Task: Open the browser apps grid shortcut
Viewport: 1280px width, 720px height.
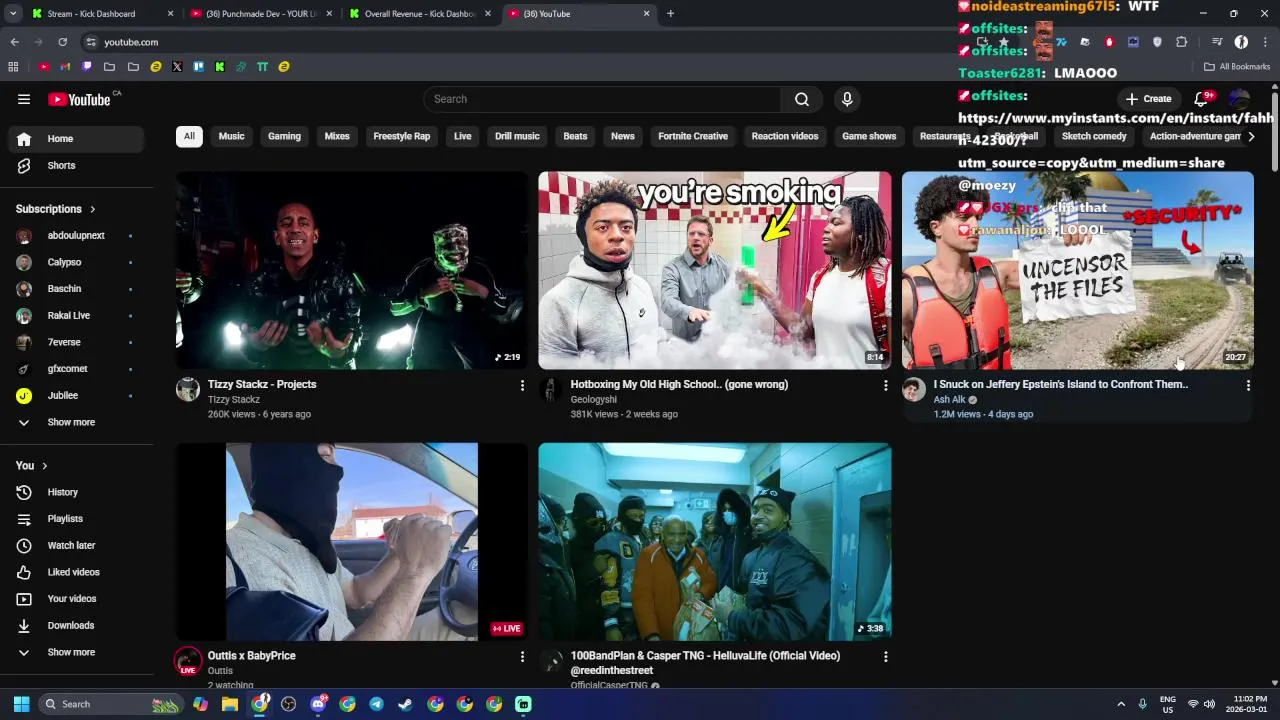Action: pyautogui.click(x=13, y=67)
